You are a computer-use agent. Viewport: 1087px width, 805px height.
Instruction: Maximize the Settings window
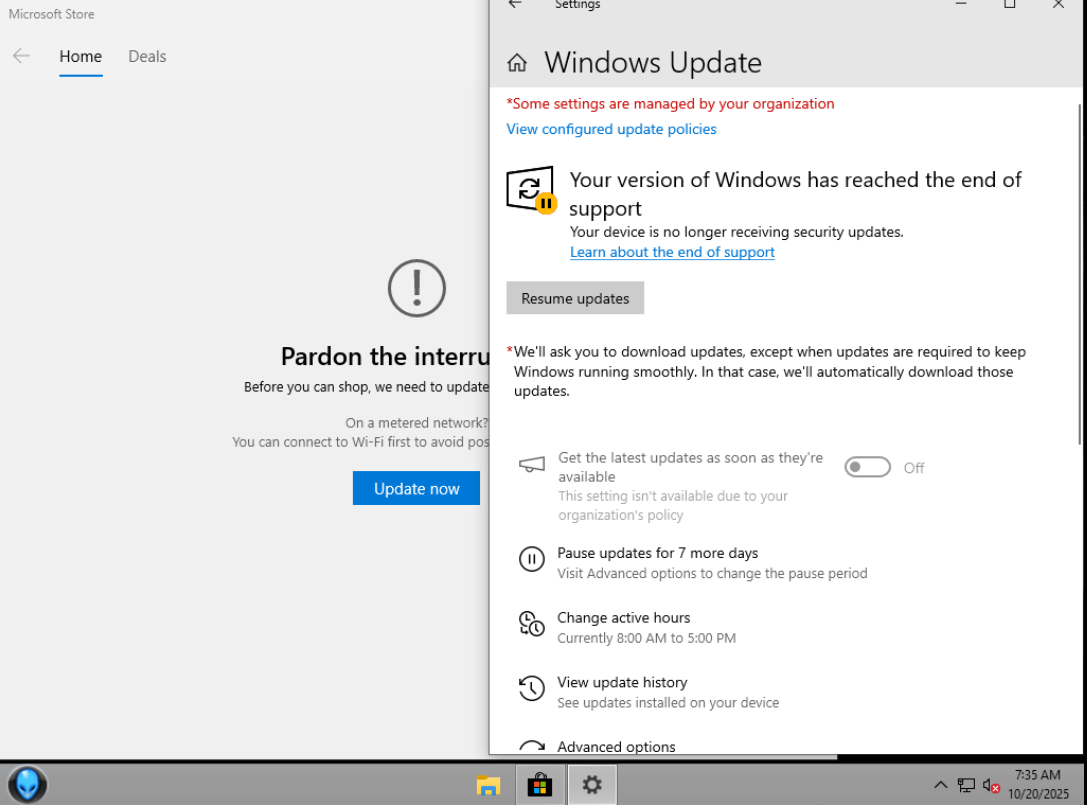pos(1009,4)
